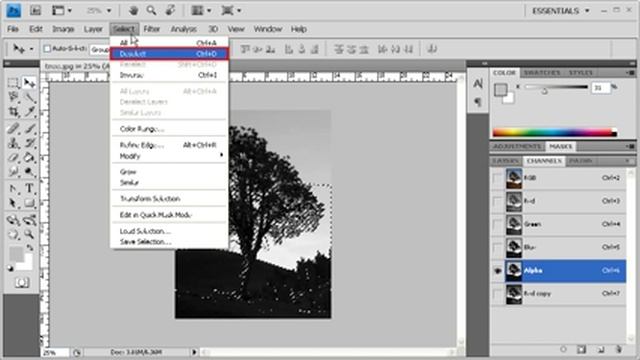Choose Save Selection menu item

(169, 242)
